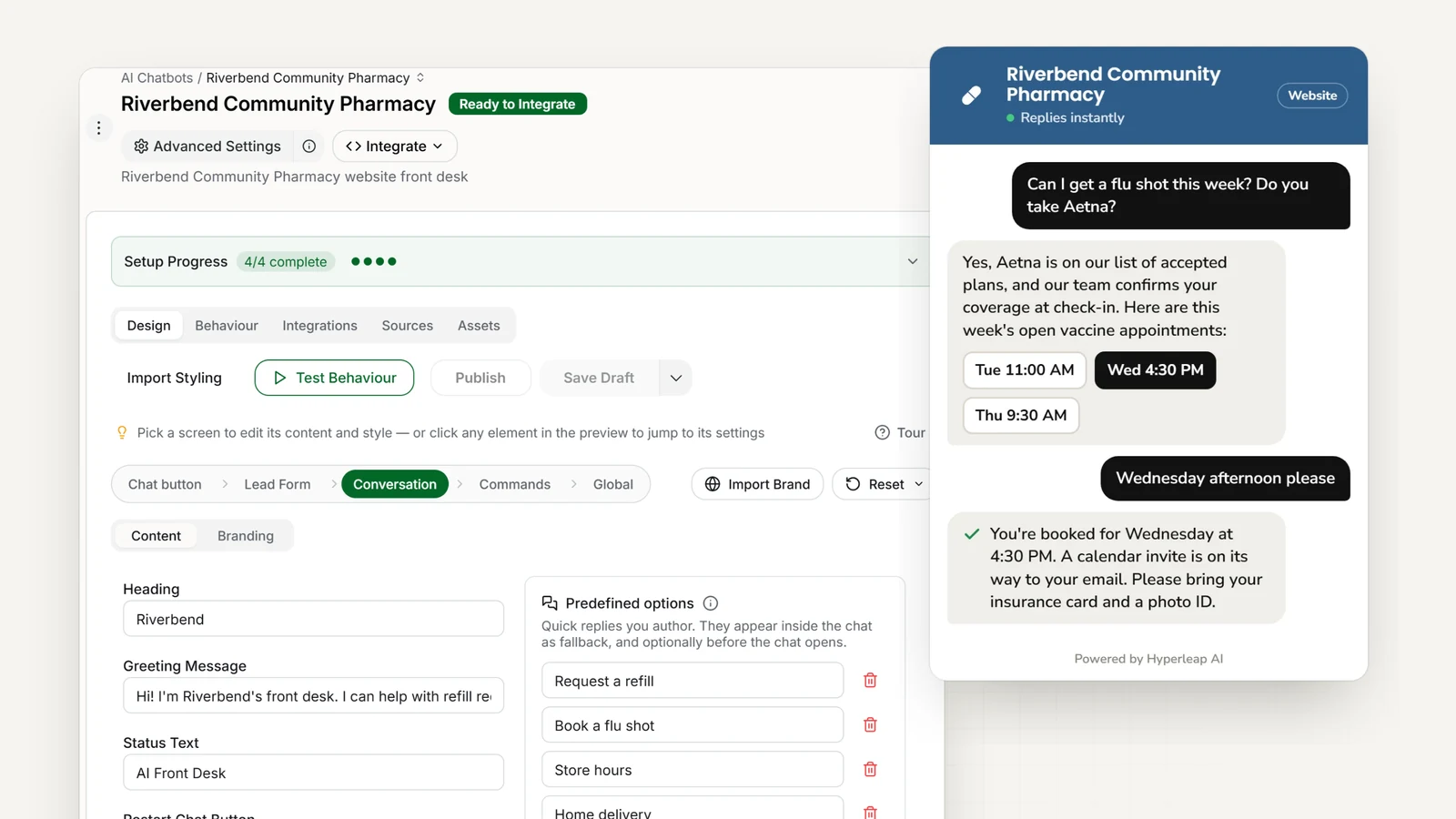Select the Conversation screen
Viewport: 1456px width, 819px height.
tap(395, 485)
